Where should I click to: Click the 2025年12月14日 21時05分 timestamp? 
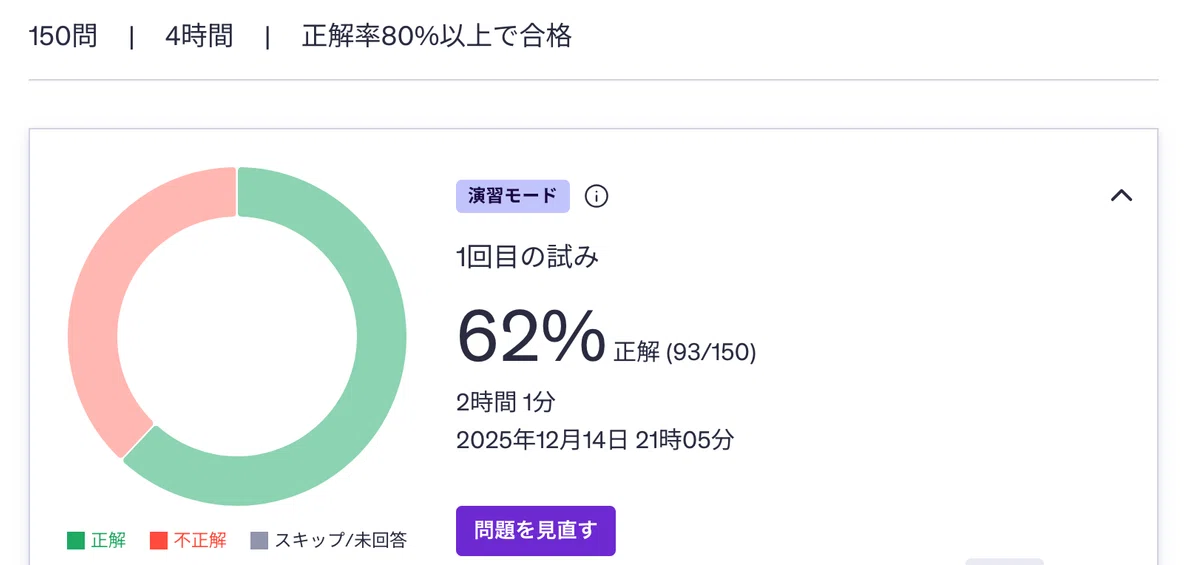[595, 440]
